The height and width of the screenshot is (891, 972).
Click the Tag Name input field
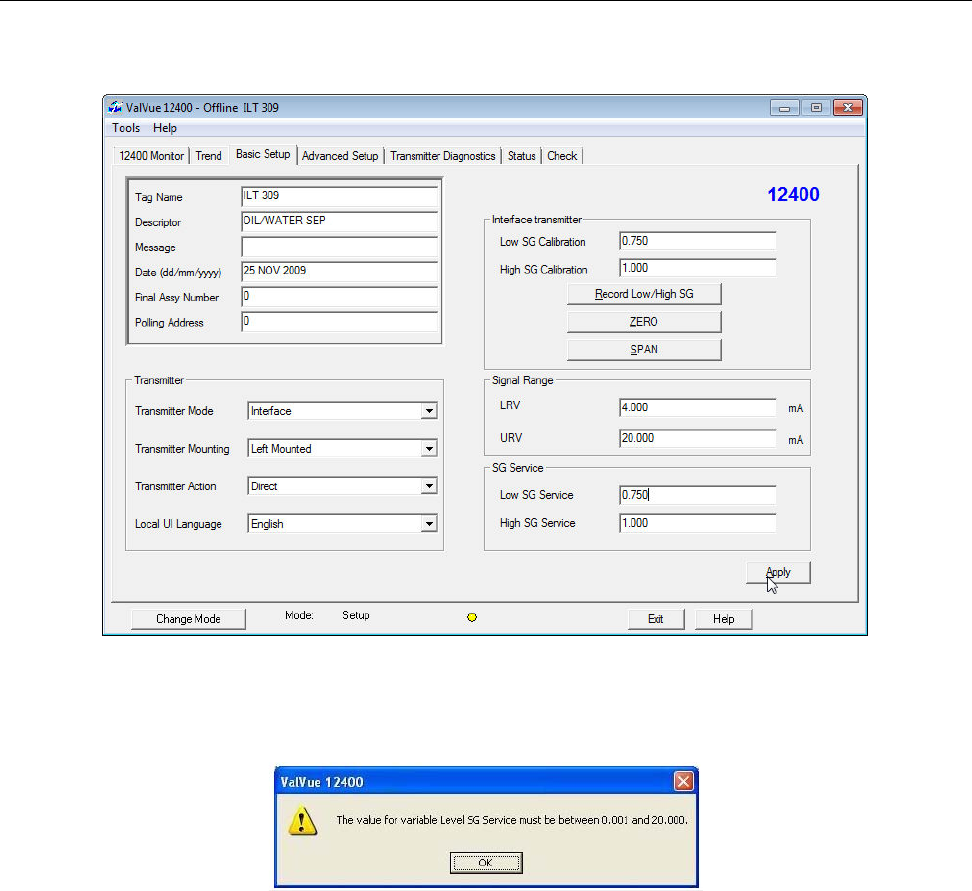(x=340, y=196)
